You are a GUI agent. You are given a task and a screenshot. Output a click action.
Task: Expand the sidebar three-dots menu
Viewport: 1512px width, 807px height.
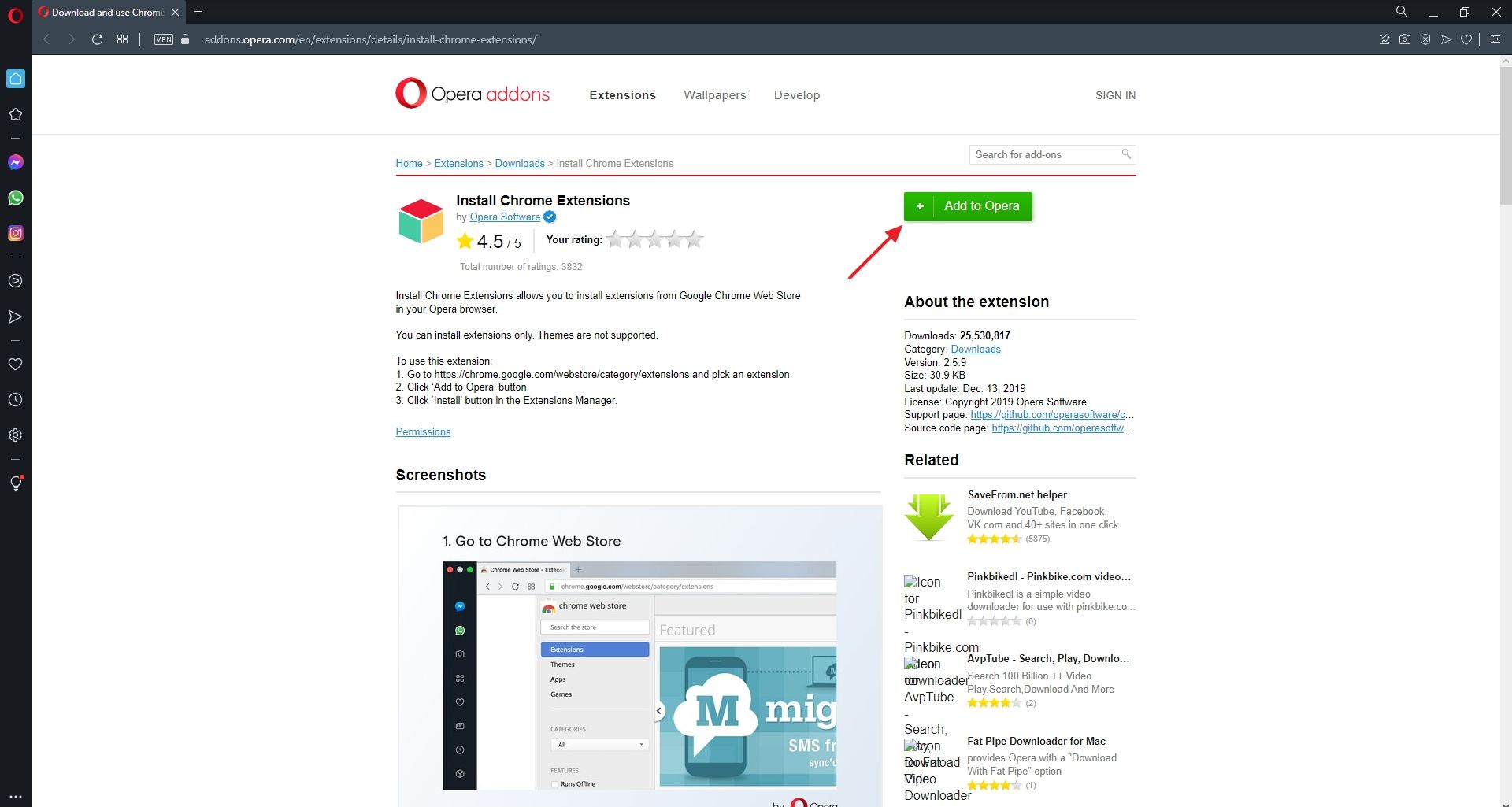point(16,797)
